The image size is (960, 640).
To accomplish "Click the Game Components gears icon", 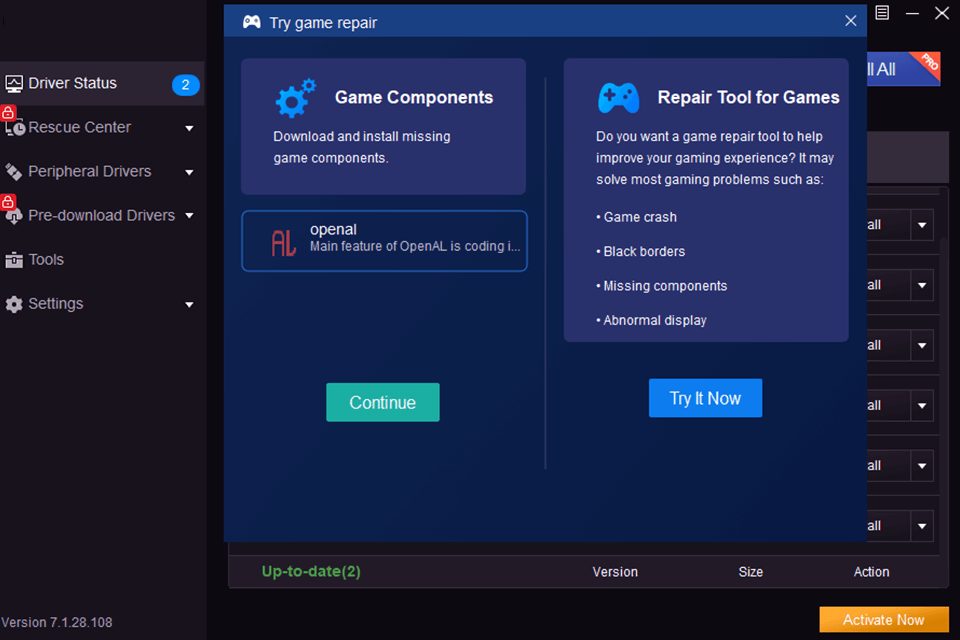I will (x=295, y=98).
